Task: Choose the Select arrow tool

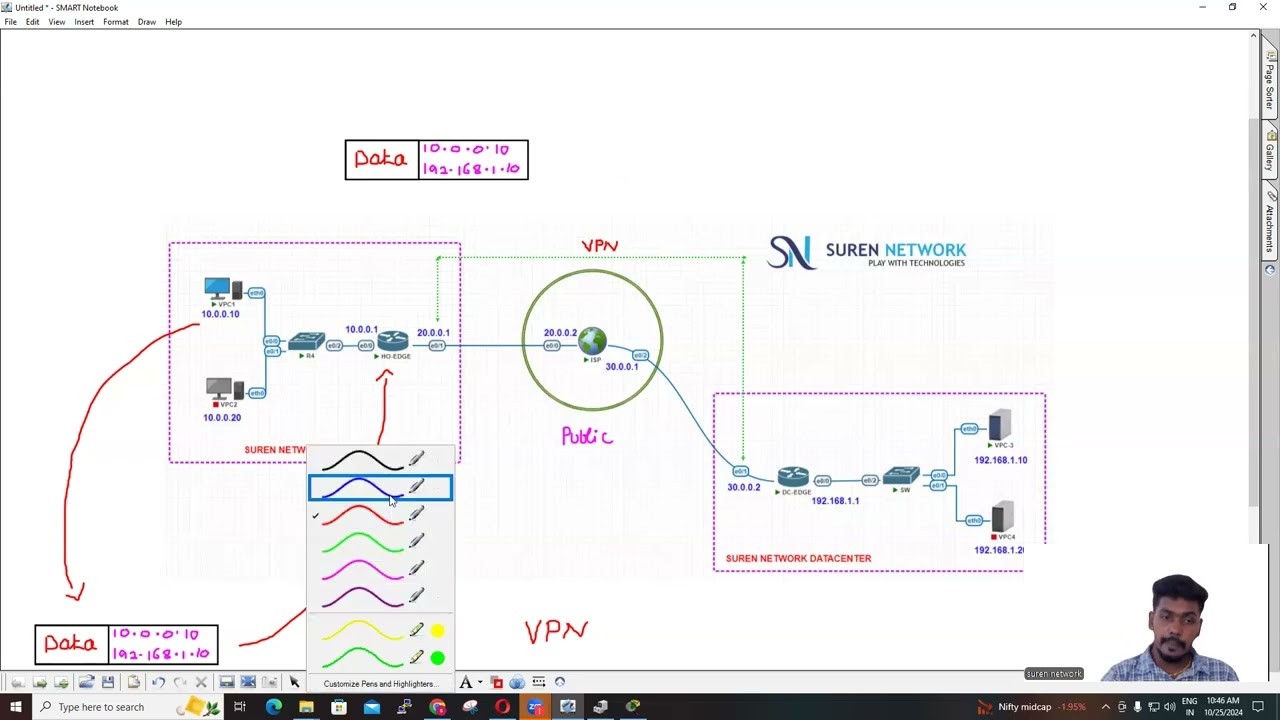Action: [x=294, y=682]
